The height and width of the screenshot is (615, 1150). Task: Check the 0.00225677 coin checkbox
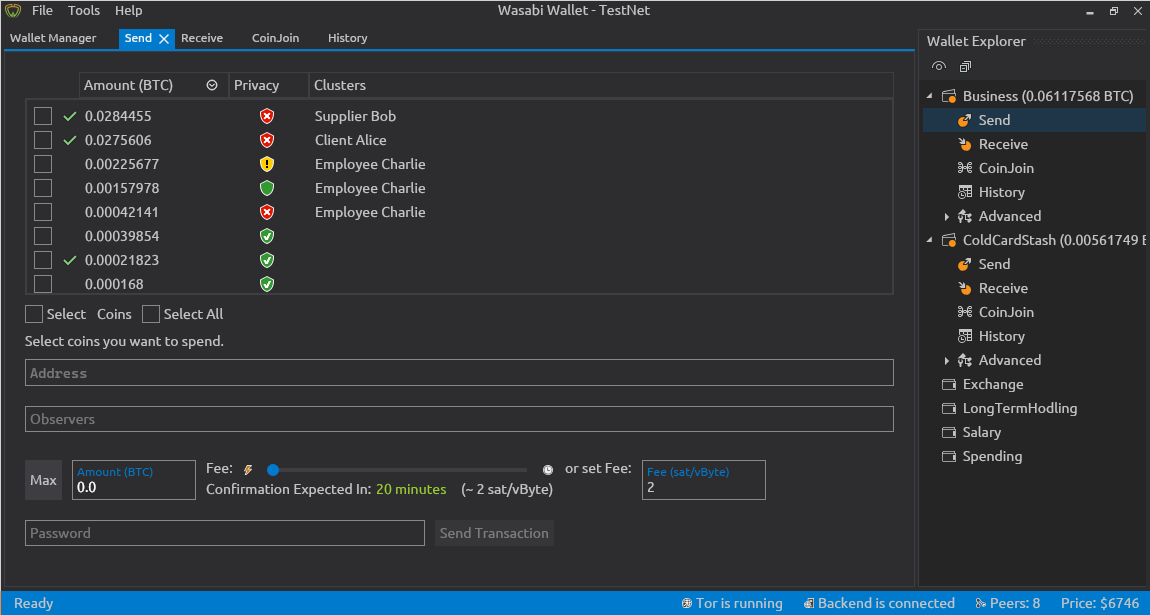click(43, 164)
